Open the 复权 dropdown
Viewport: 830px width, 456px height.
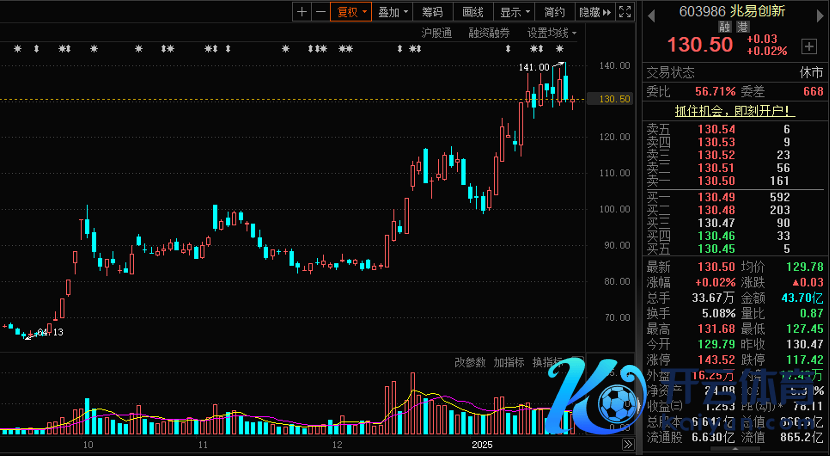point(351,12)
